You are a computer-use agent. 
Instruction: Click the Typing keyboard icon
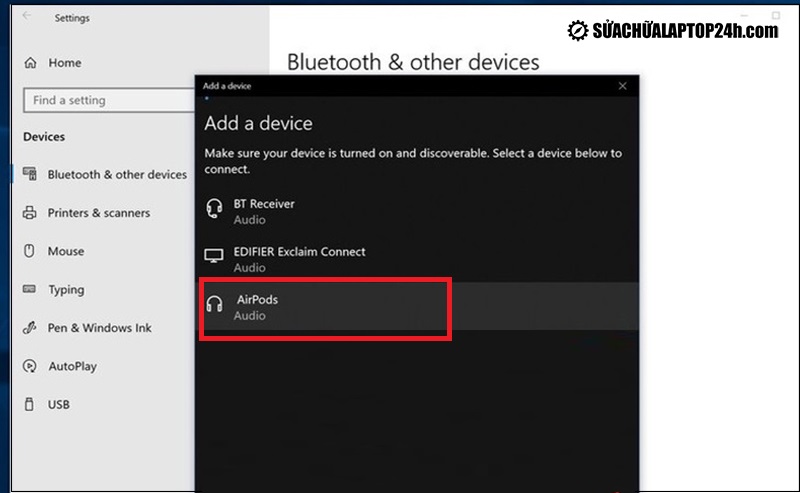point(29,290)
